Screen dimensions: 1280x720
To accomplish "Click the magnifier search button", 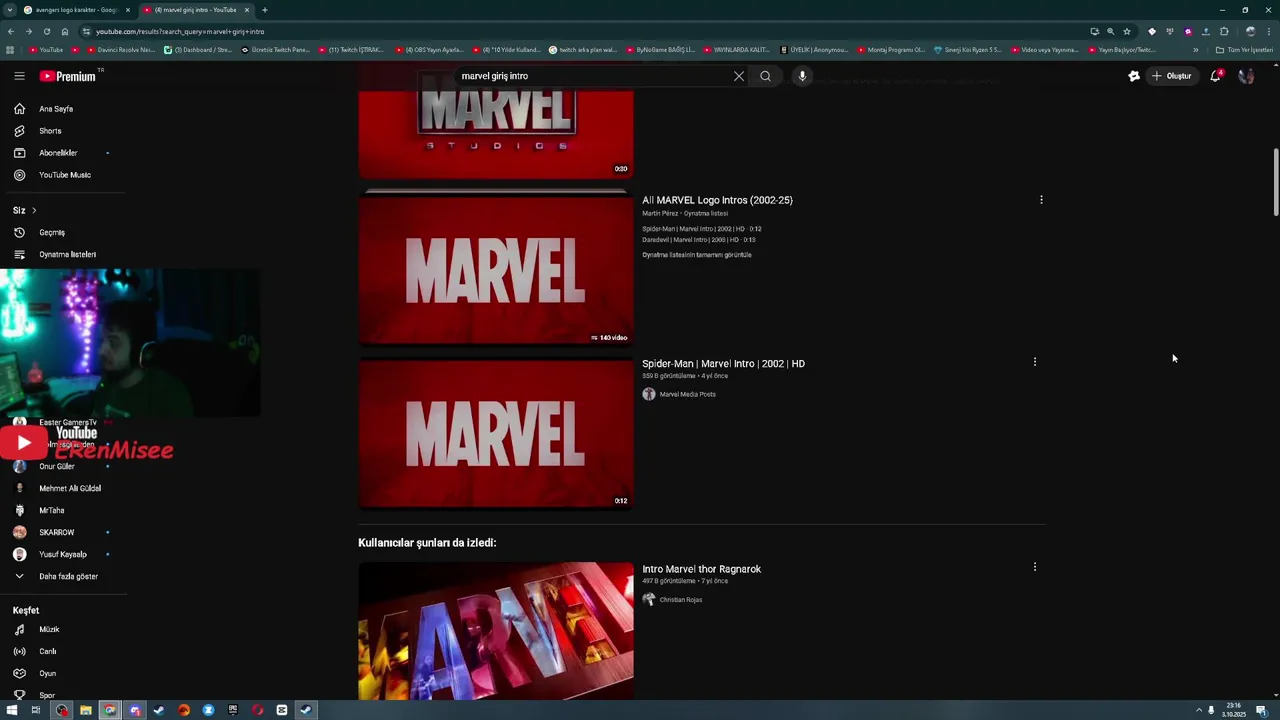I will point(765,76).
